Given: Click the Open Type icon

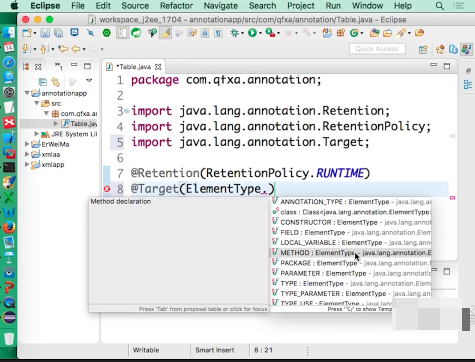Looking at the screenshot, I should [x=375, y=33].
